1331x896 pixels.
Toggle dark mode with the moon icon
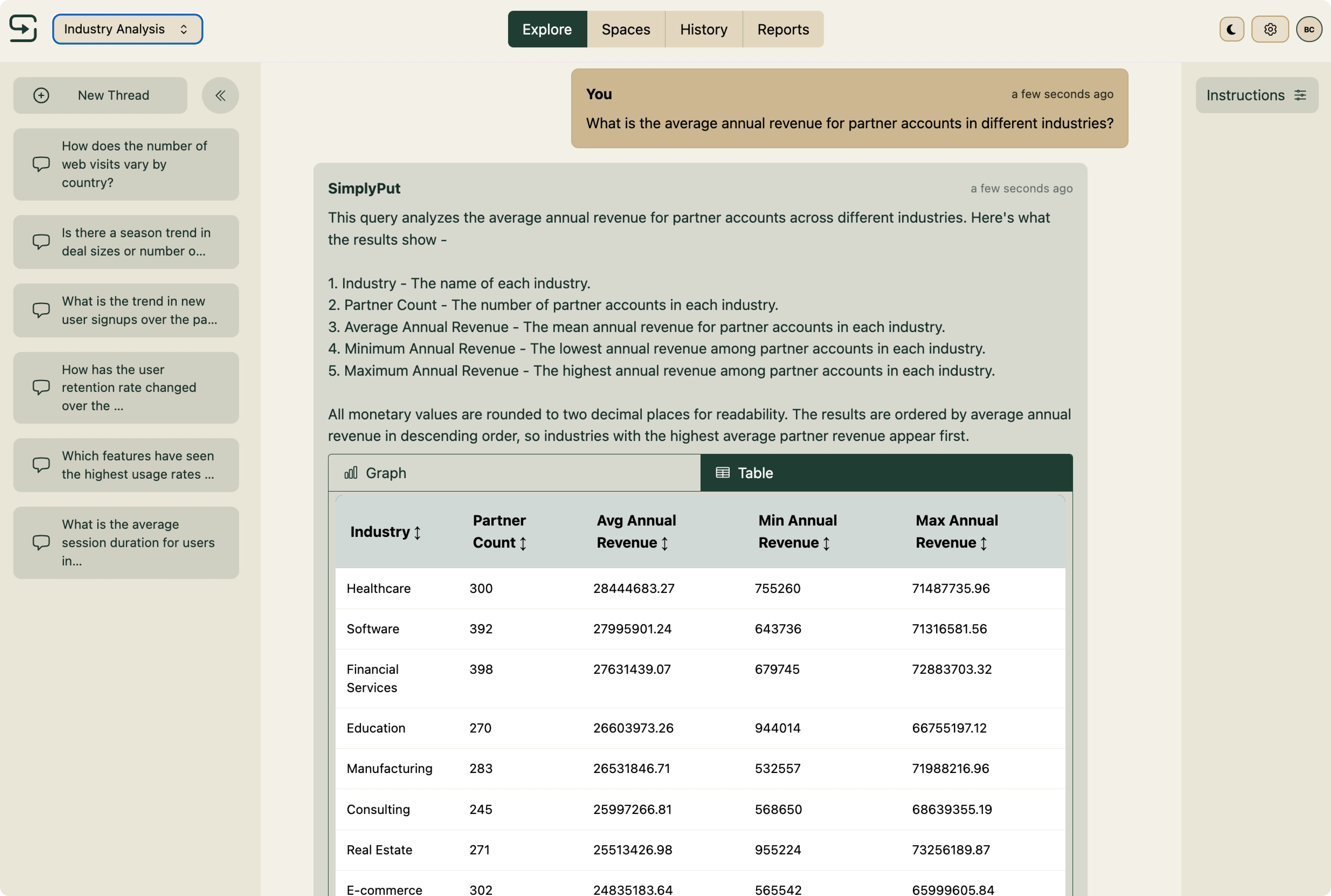1232,29
